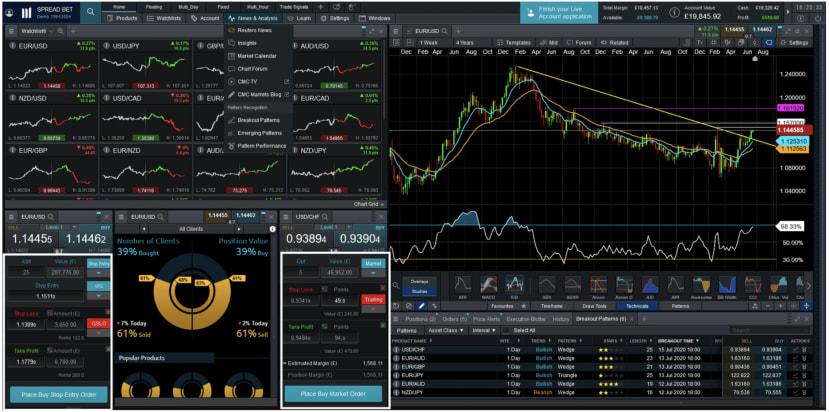
Task: Toggle the Overlays option
Action: pos(421,281)
